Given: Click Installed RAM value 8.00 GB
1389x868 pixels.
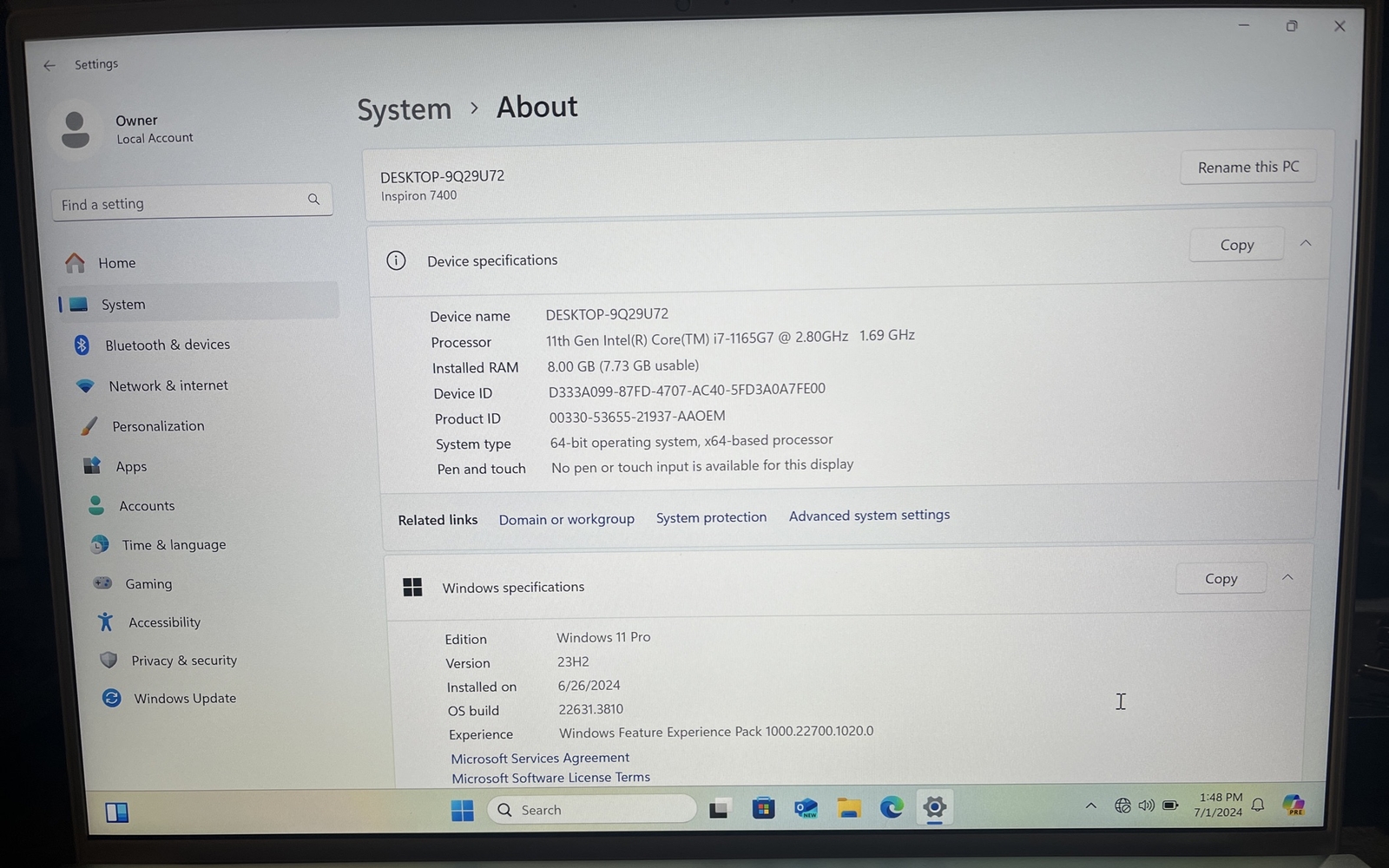Looking at the screenshot, I should pos(622,365).
